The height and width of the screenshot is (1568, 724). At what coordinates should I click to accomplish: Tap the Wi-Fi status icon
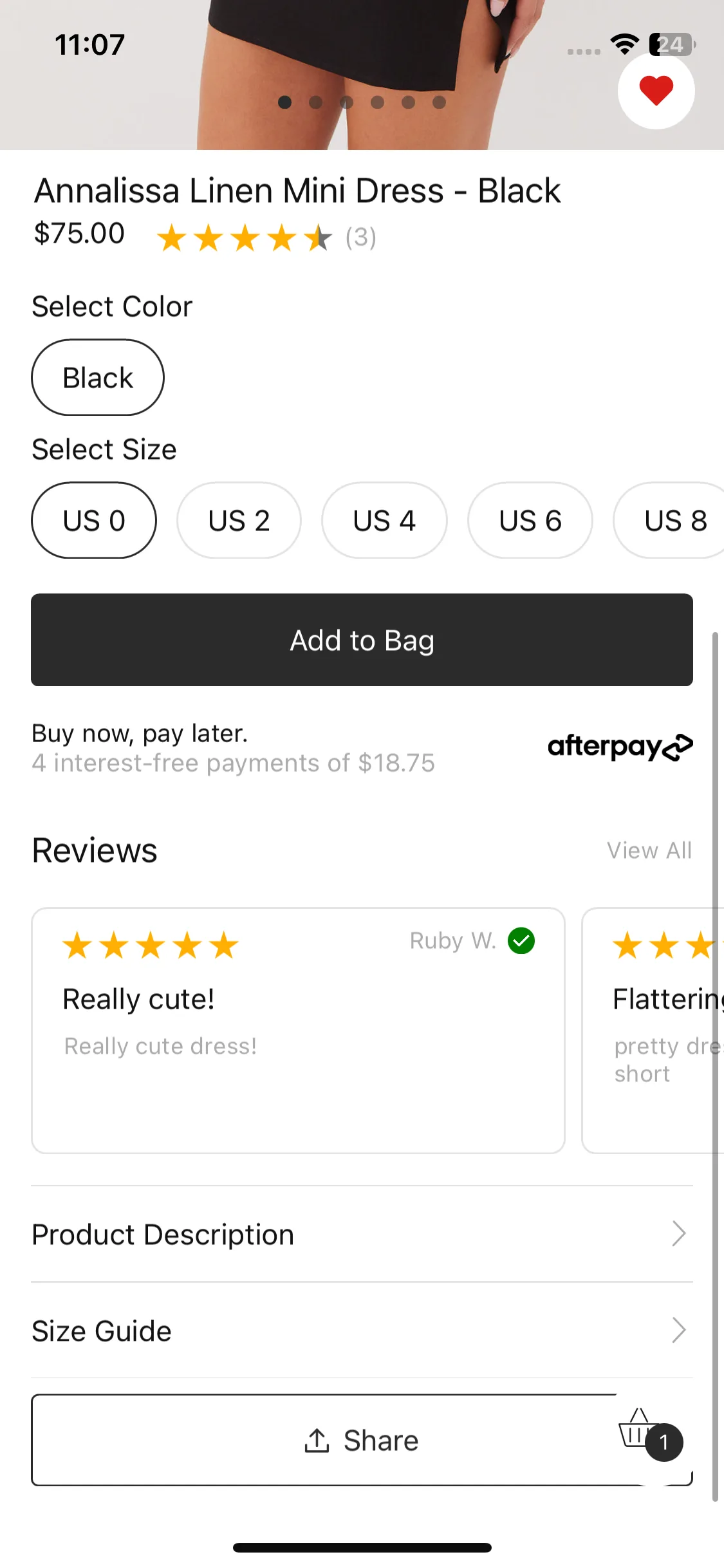[624, 44]
